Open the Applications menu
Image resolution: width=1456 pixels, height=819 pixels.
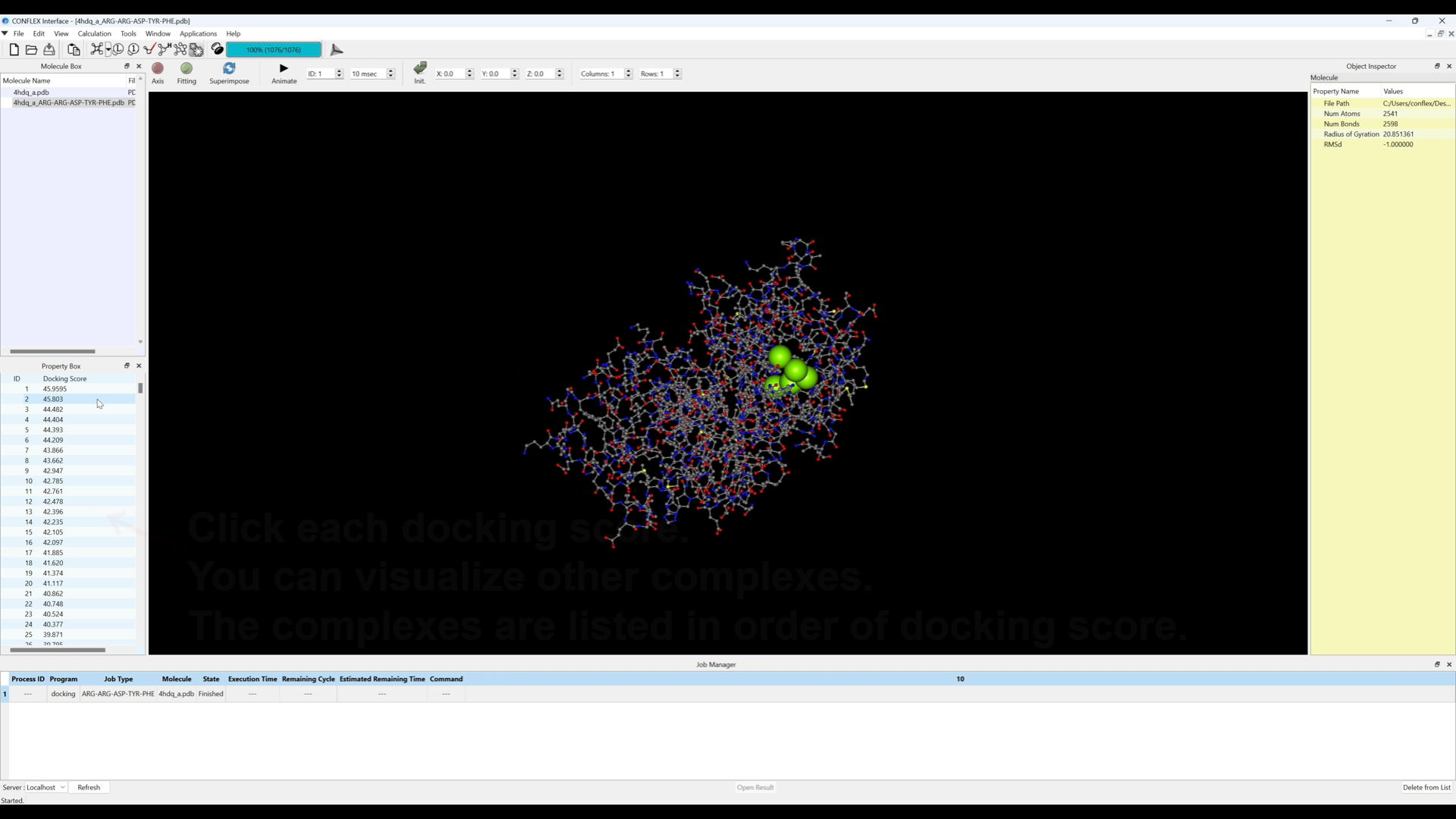(x=198, y=33)
